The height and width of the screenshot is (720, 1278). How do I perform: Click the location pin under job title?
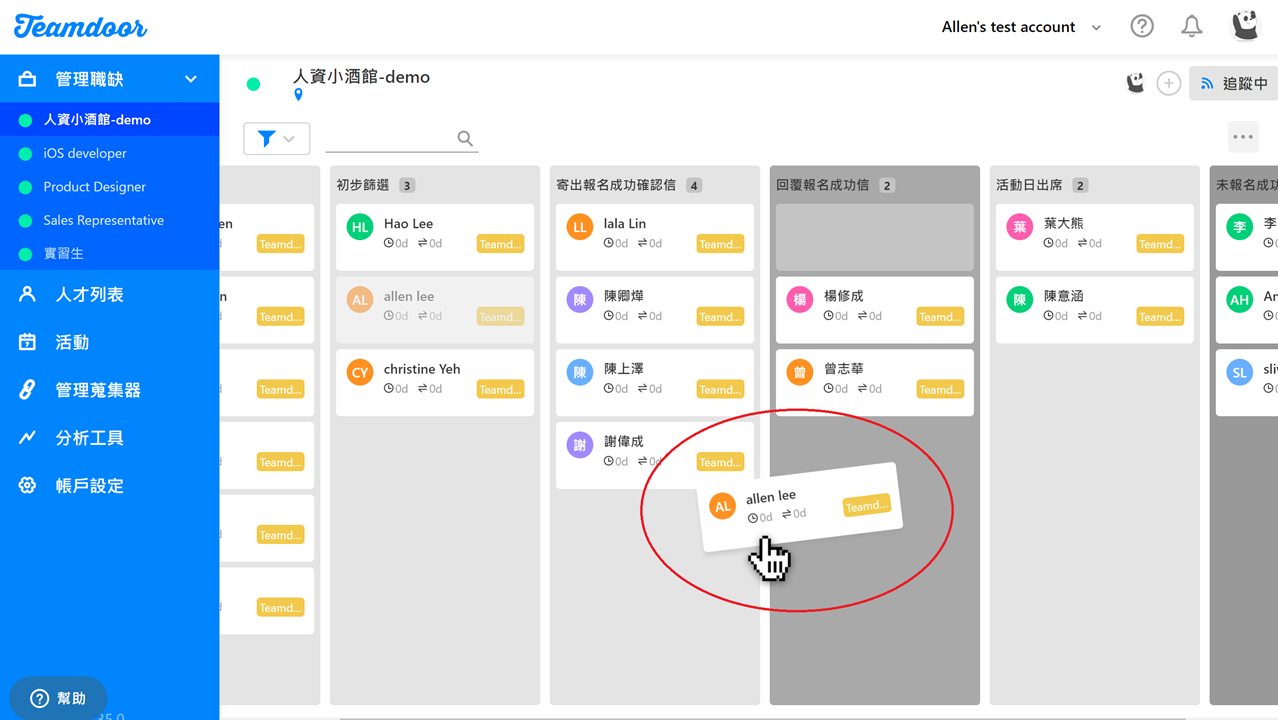tap(298, 95)
